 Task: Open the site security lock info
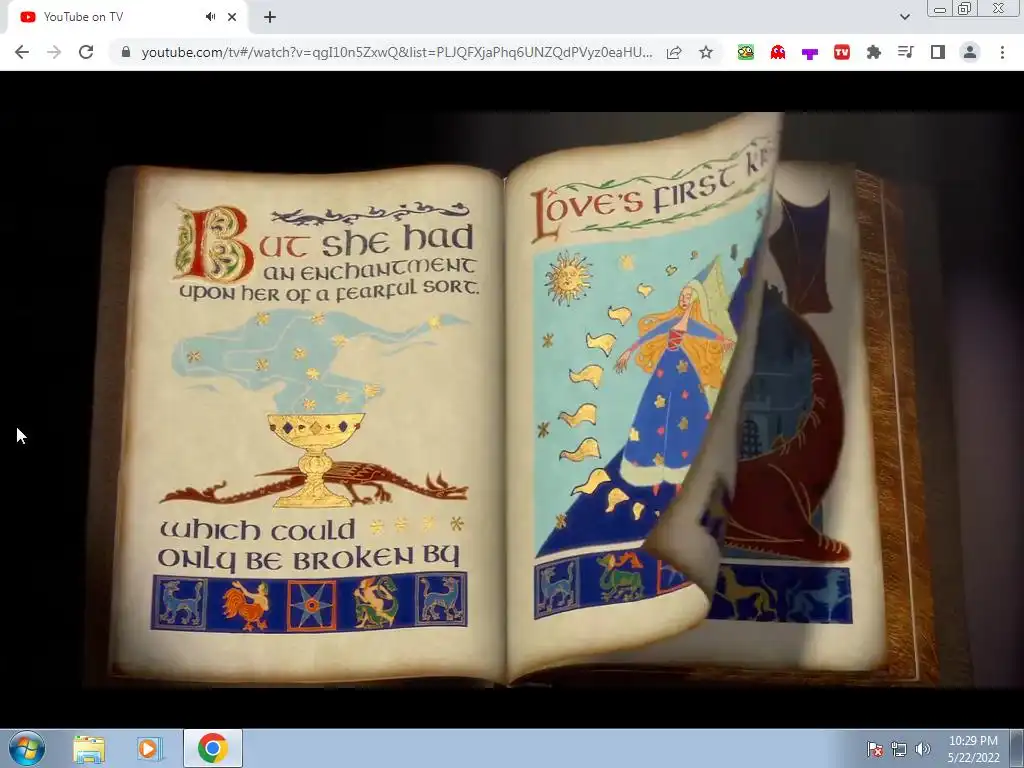pyautogui.click(x=126, y=52)
